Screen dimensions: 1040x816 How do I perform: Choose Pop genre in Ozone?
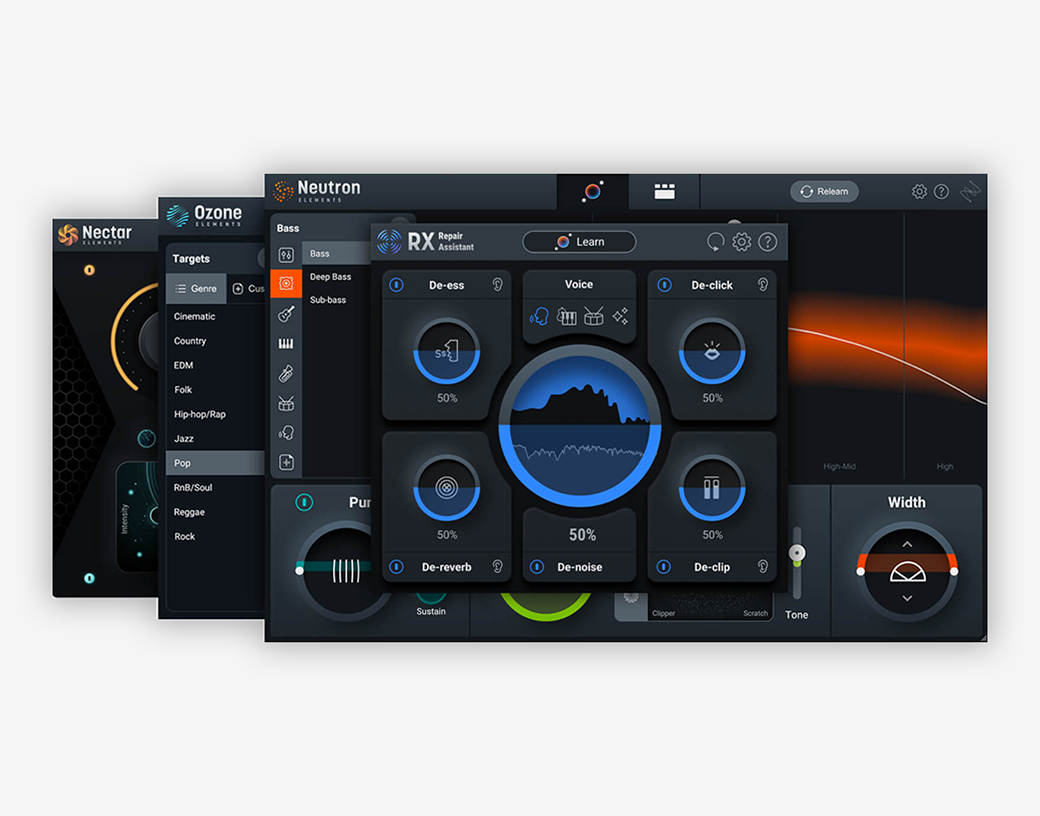pyautogui.click(x=215, y=463)
